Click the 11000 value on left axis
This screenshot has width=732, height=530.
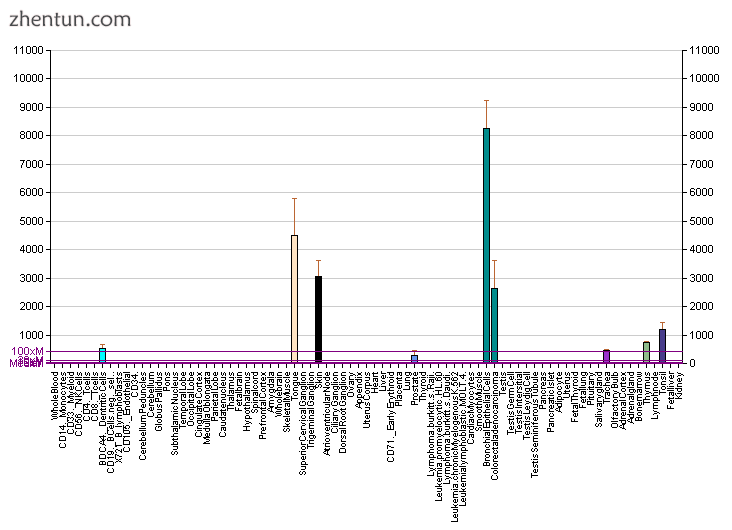28,50
